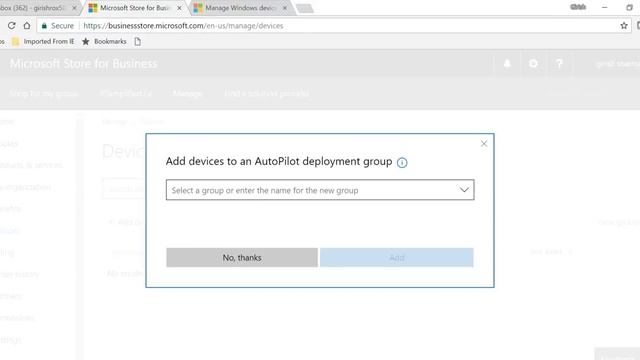The height and width of the screenshot is (360, 640).
Task: Open the group selection dropdown arrow
Action: (464, 190)
